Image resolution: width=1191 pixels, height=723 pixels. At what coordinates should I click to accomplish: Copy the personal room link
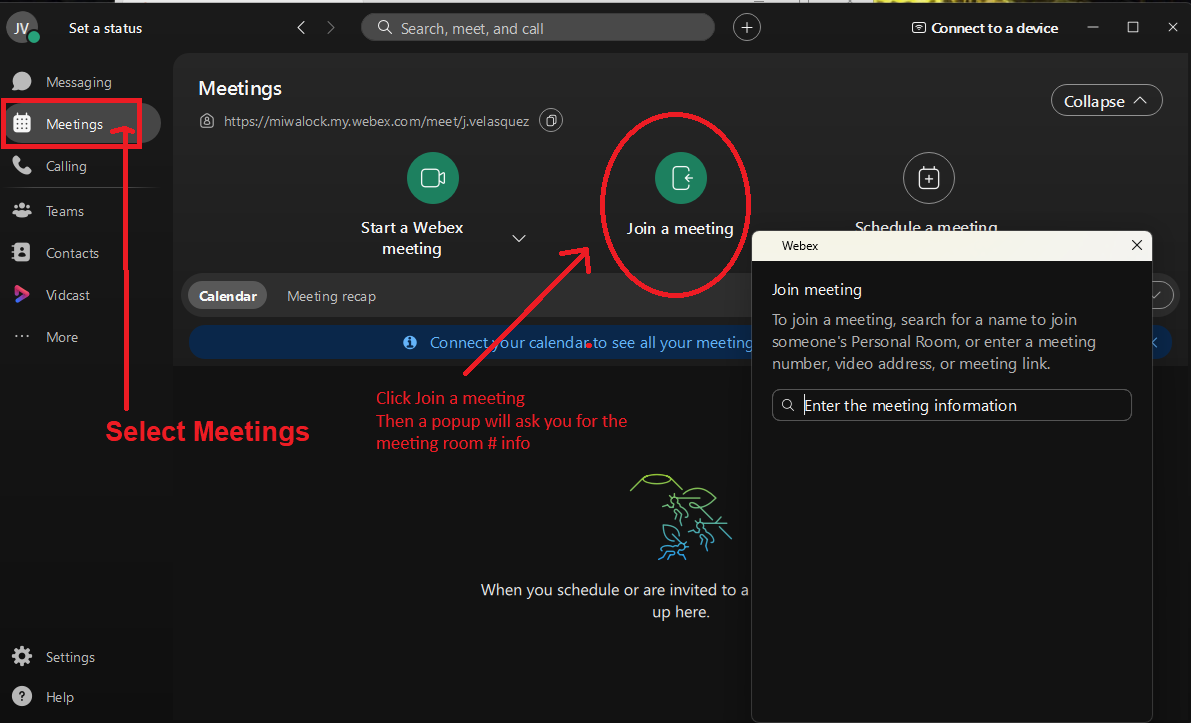tap(551, 121)
